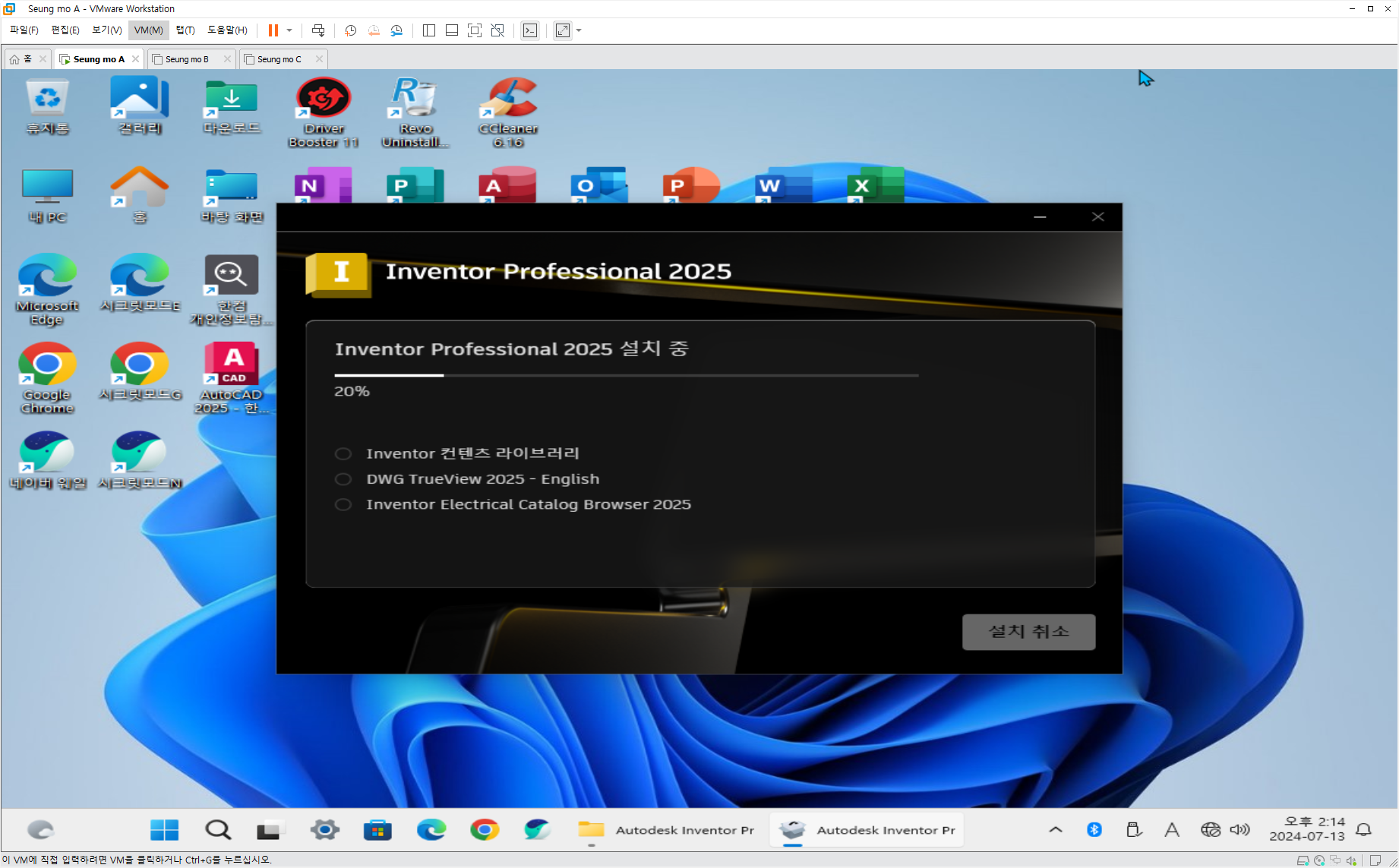Viewport: 1399px width, 868px height.
Task: Switch to Autodesk Inventor folder taskbar item
Action: point(666,830)
